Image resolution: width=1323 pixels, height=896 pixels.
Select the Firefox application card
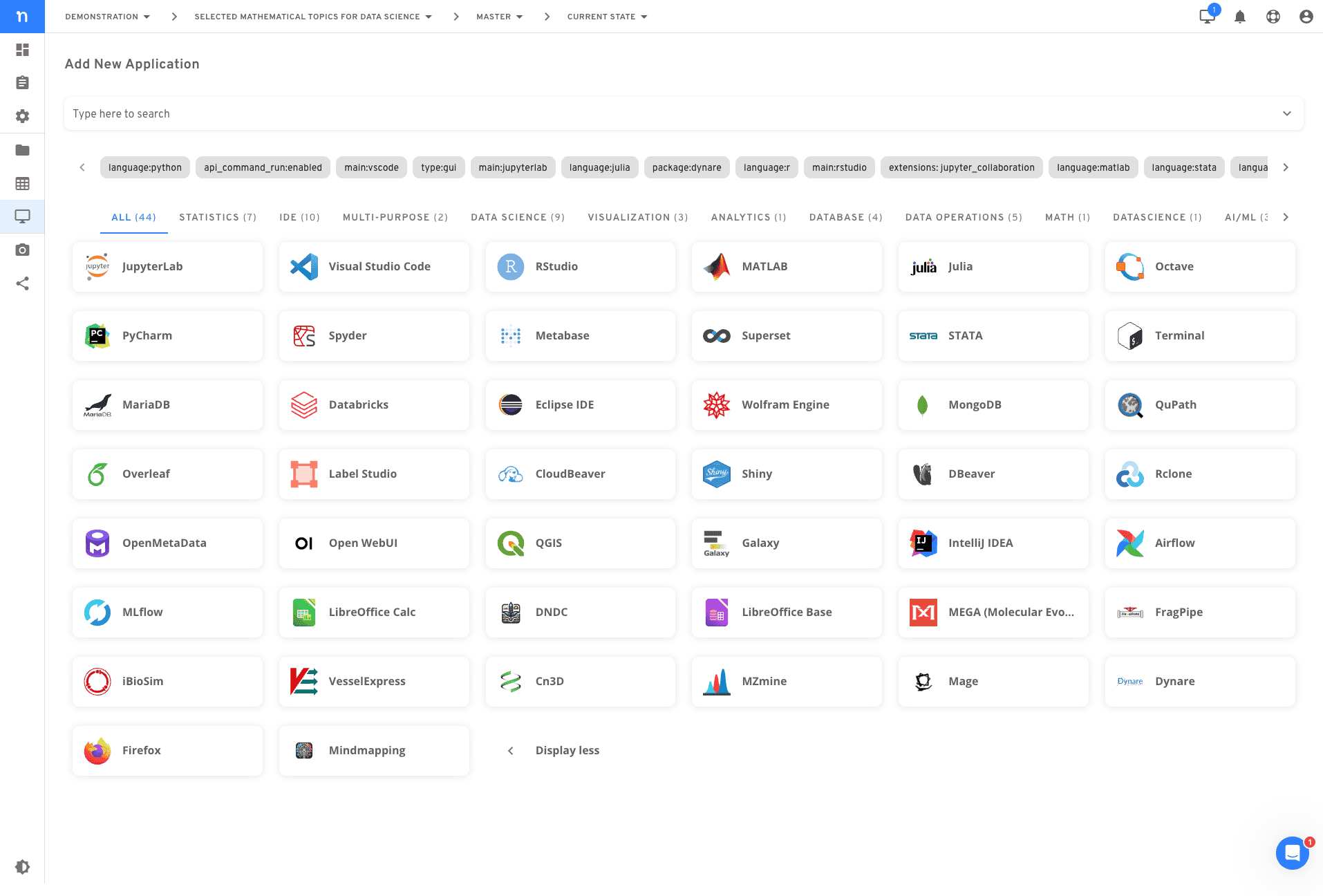[168, 750]
